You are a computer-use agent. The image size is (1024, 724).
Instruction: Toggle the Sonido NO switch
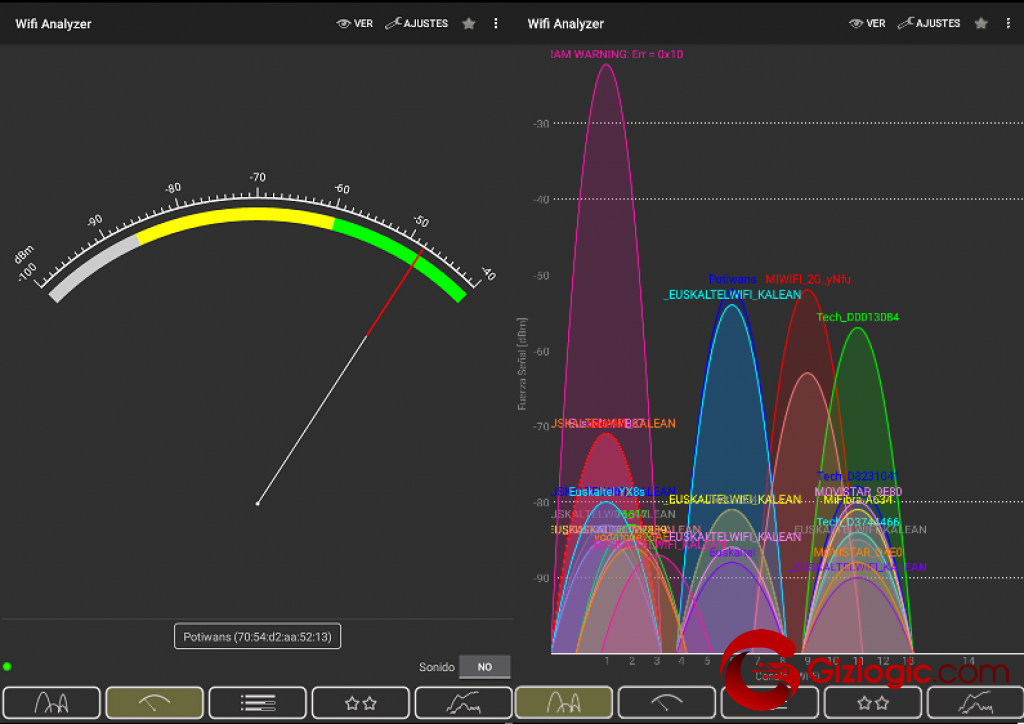click(x=485, y=667)
